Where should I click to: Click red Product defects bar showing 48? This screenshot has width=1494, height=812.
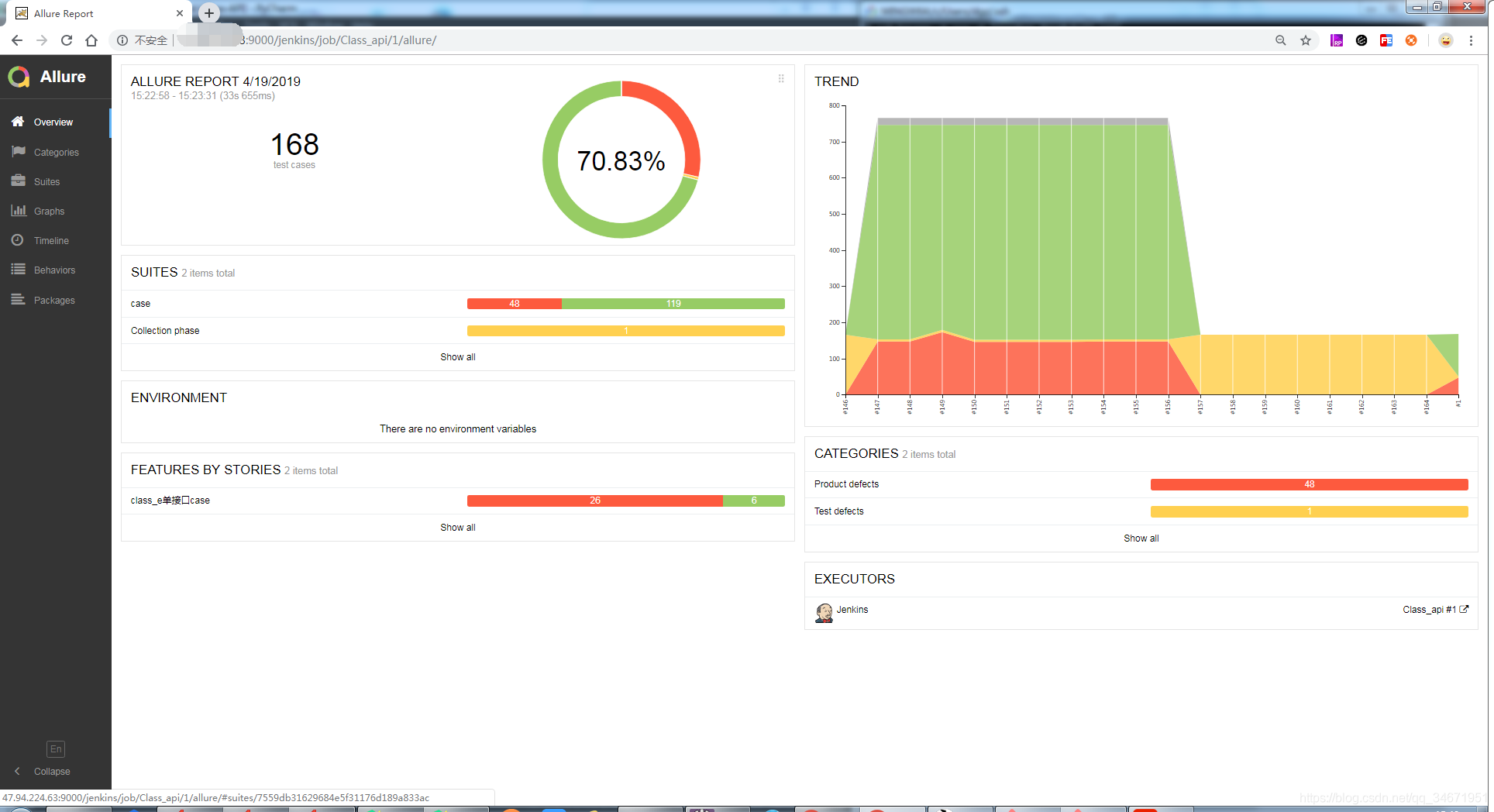tap(1309, 484)
